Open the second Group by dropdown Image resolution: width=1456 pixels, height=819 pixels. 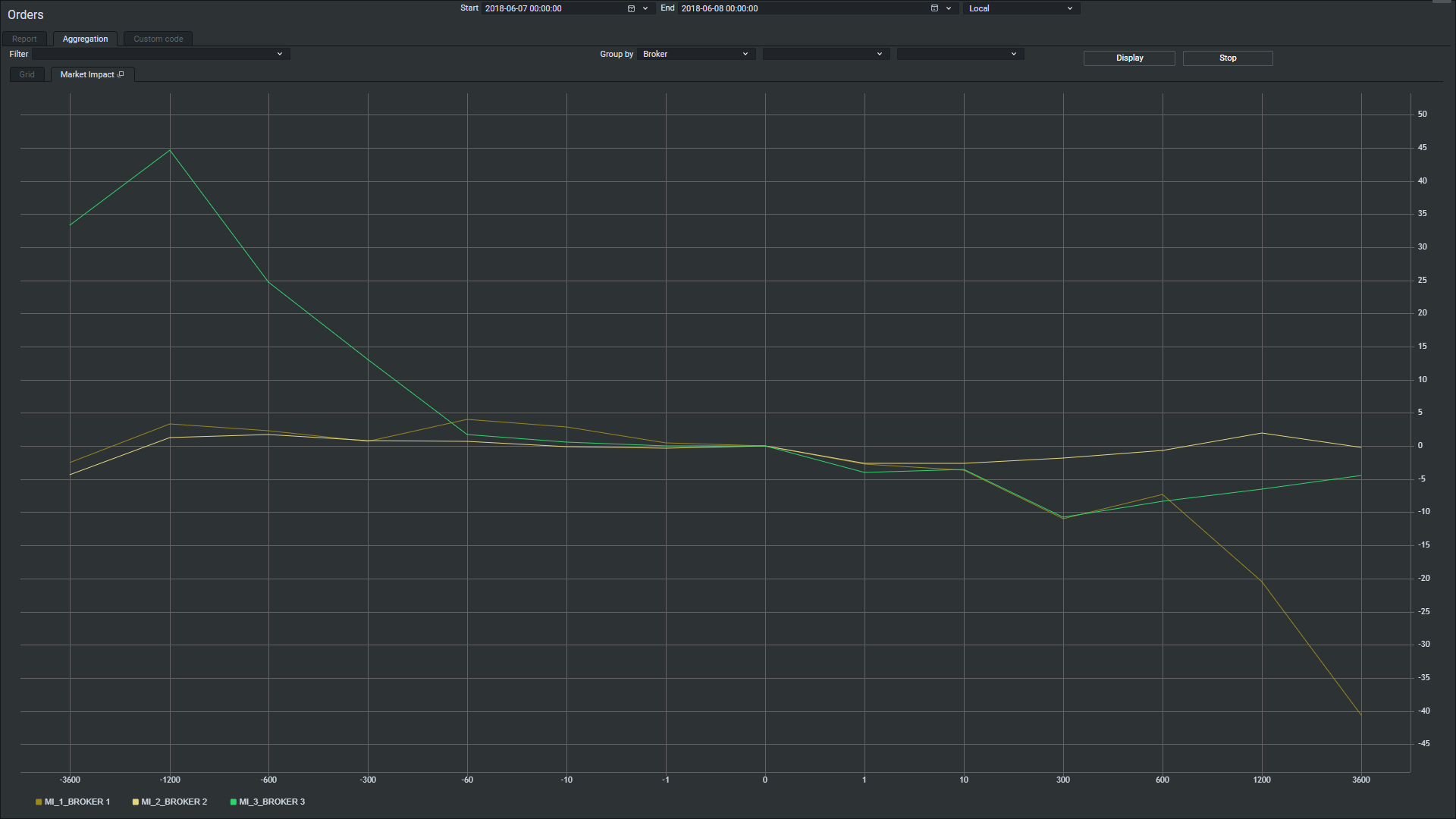[824, 54]
